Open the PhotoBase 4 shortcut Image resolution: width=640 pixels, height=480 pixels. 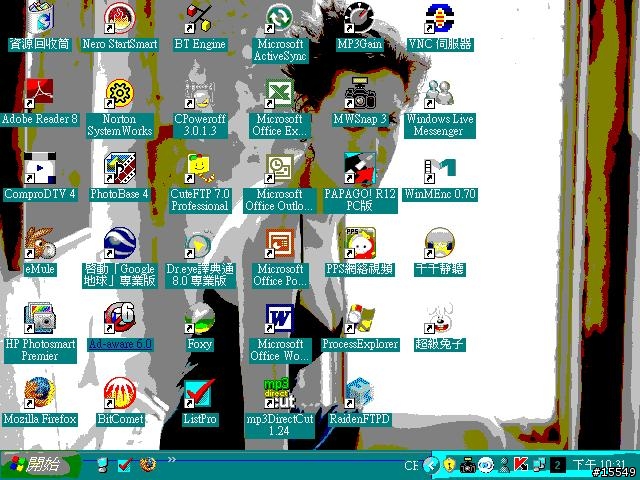coord(119,168)
